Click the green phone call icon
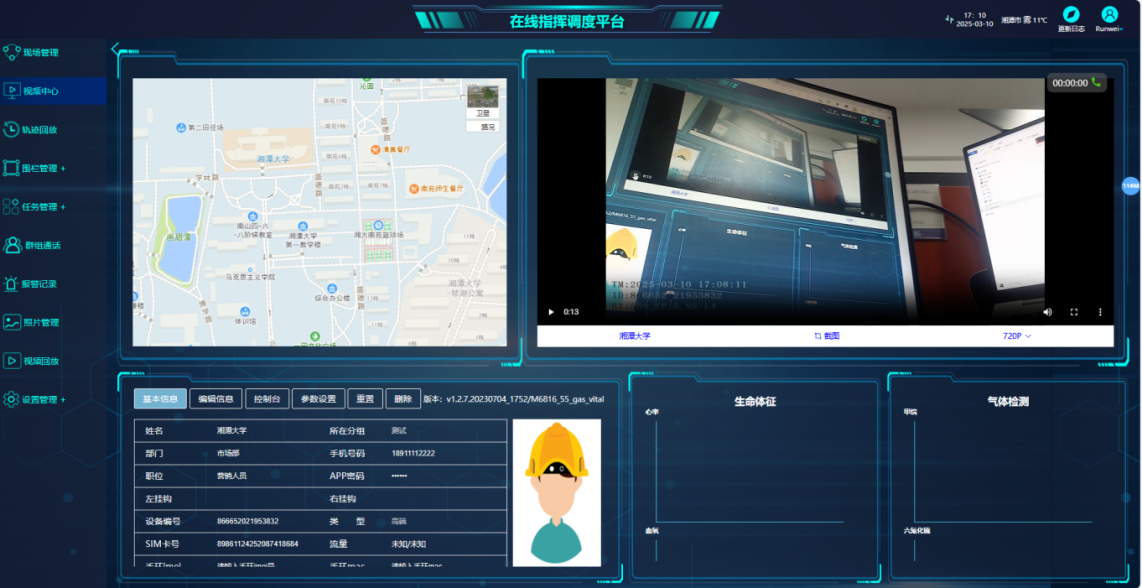The height and width of the screenshot is (588, 1142). [x=1096, y=83]
